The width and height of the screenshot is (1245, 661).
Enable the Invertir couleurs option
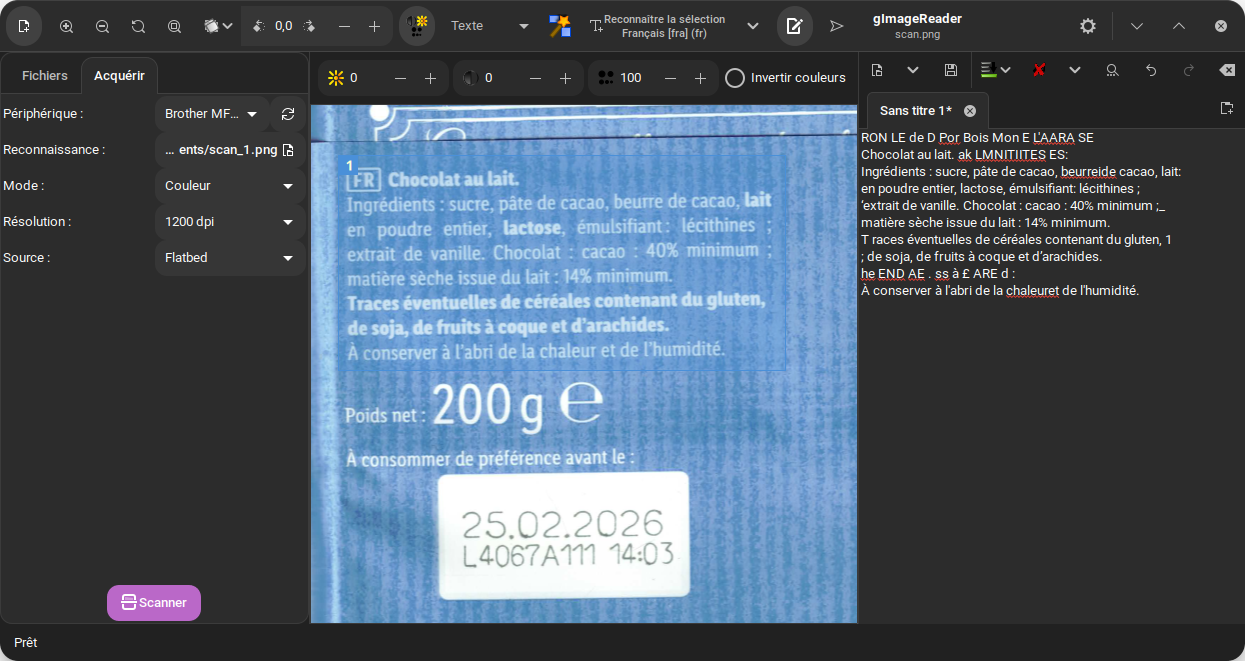tap(735, 78)
